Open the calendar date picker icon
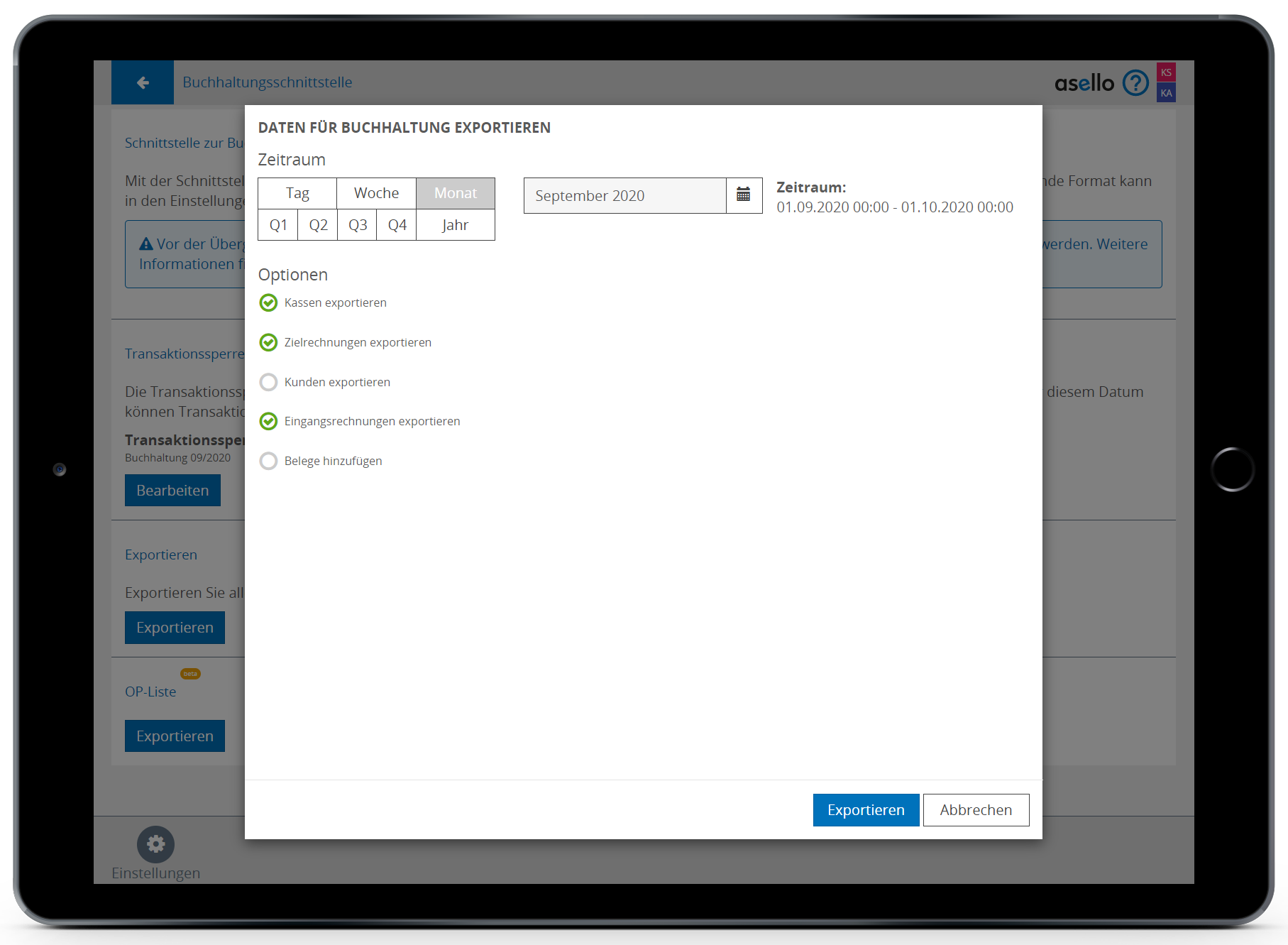This screenshot has width=1288, height=945. pyautogui.click(x=744, y=195)
